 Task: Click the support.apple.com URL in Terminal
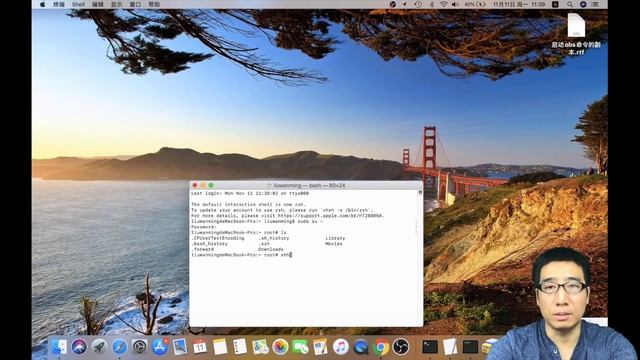(331, 216)
